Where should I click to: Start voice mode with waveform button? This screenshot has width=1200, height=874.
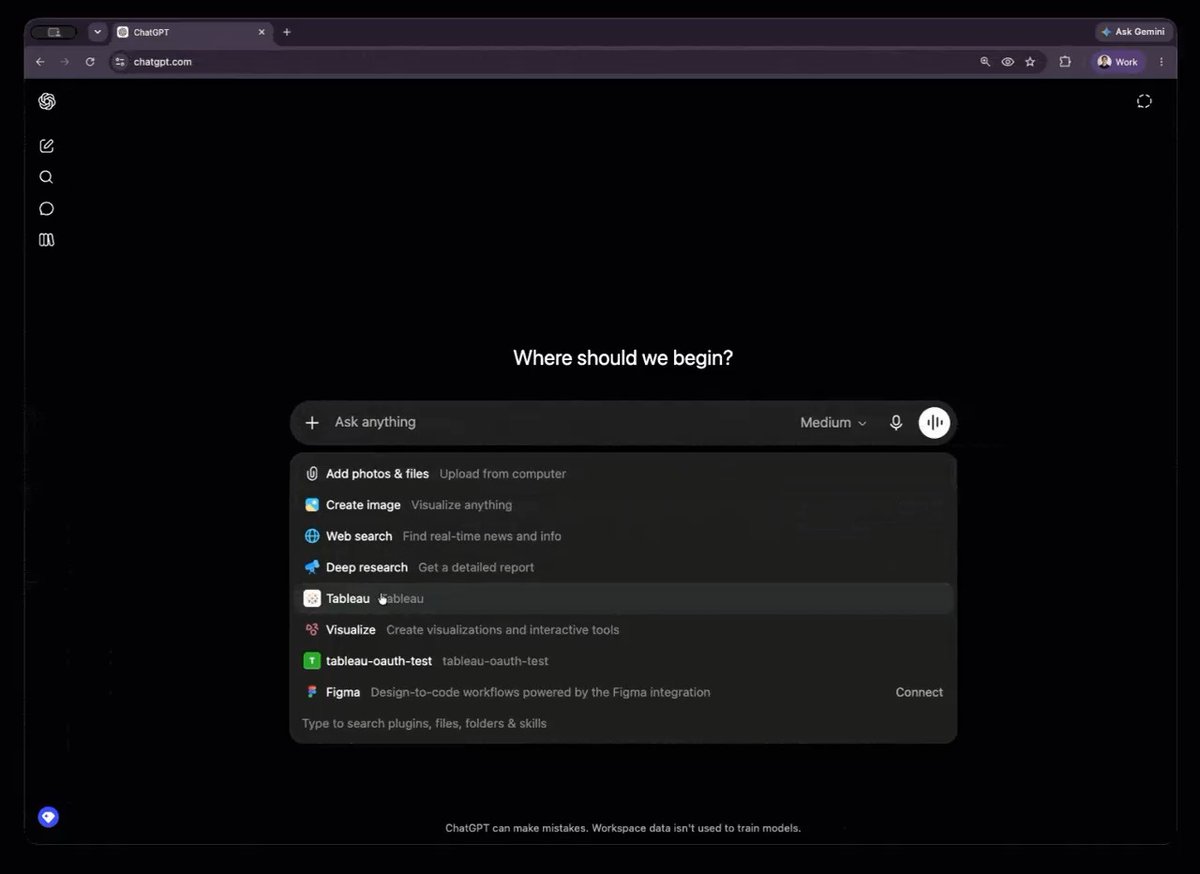(934, 423)
